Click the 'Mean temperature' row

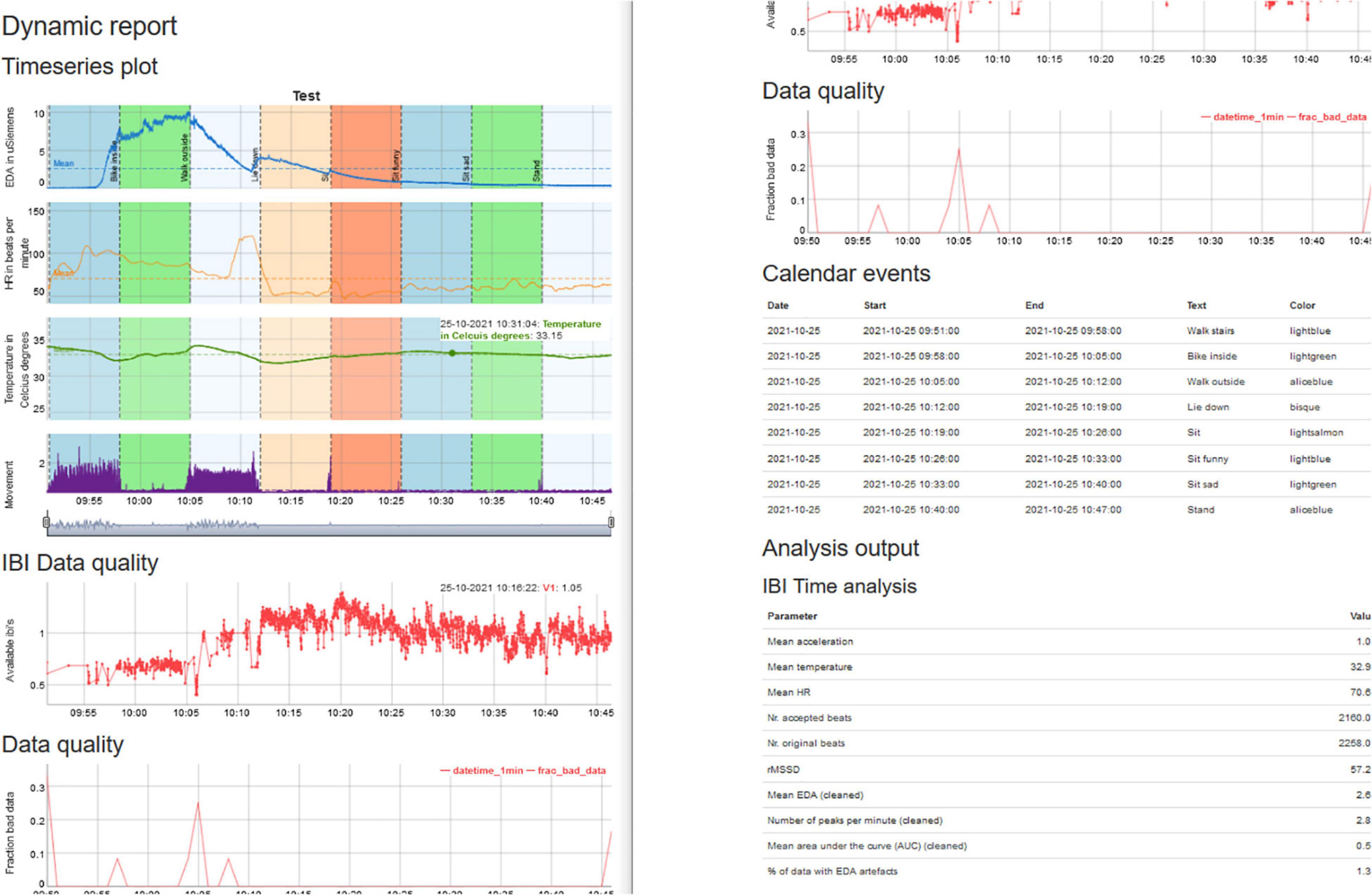(1067, 667)
